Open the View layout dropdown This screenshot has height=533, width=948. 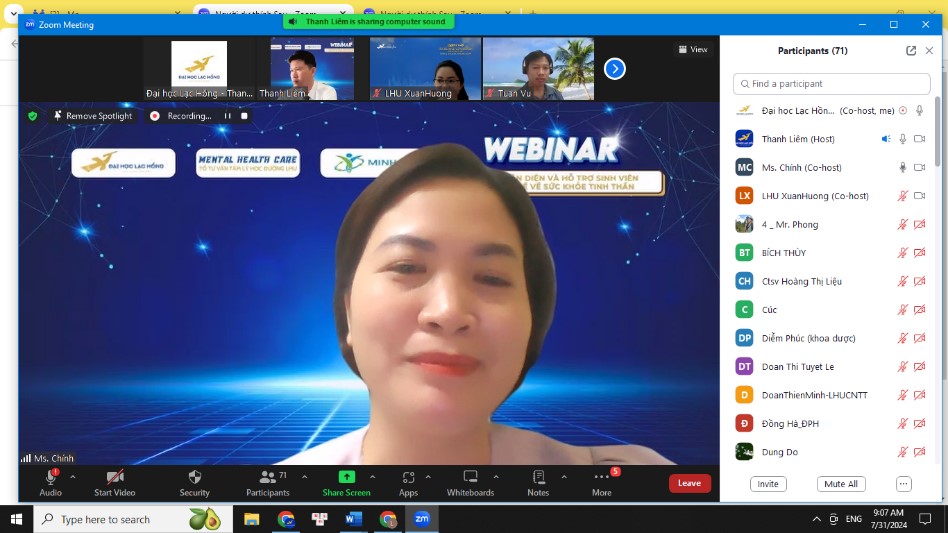(692, 49)
